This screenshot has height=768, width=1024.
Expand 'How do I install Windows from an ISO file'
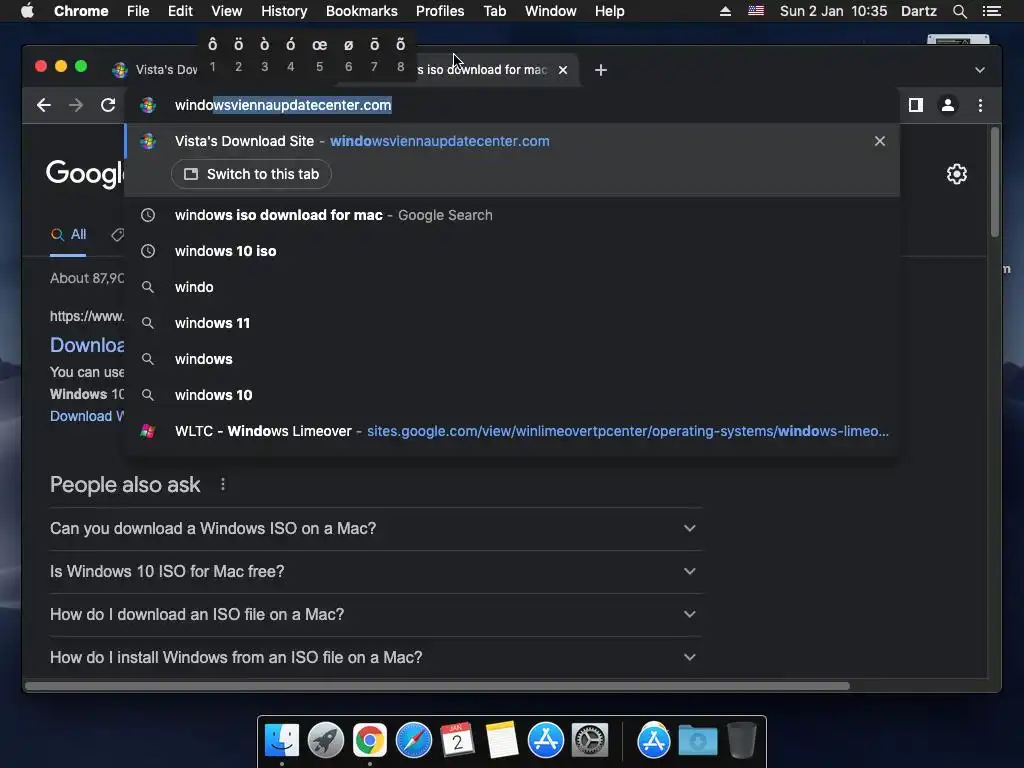point(376,658)
